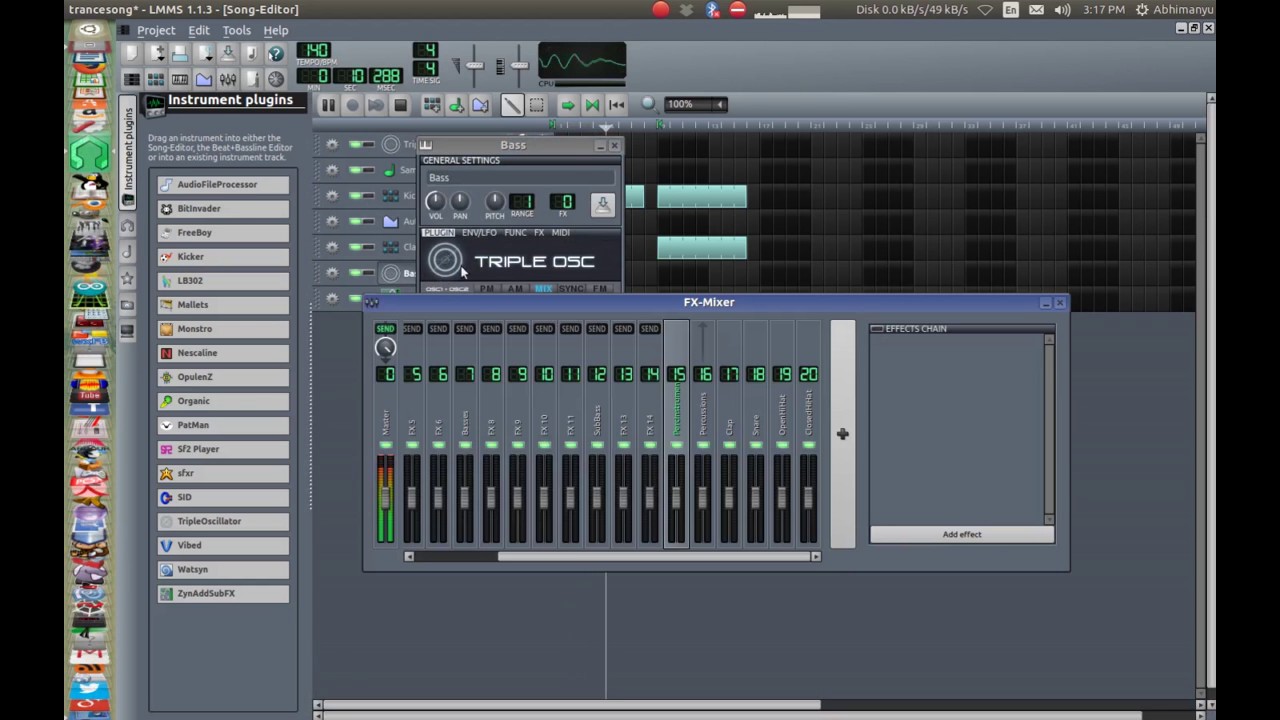The image size is (1280, 720).
Task: Click Add effect in the effects chain
Action: point(962,535)
